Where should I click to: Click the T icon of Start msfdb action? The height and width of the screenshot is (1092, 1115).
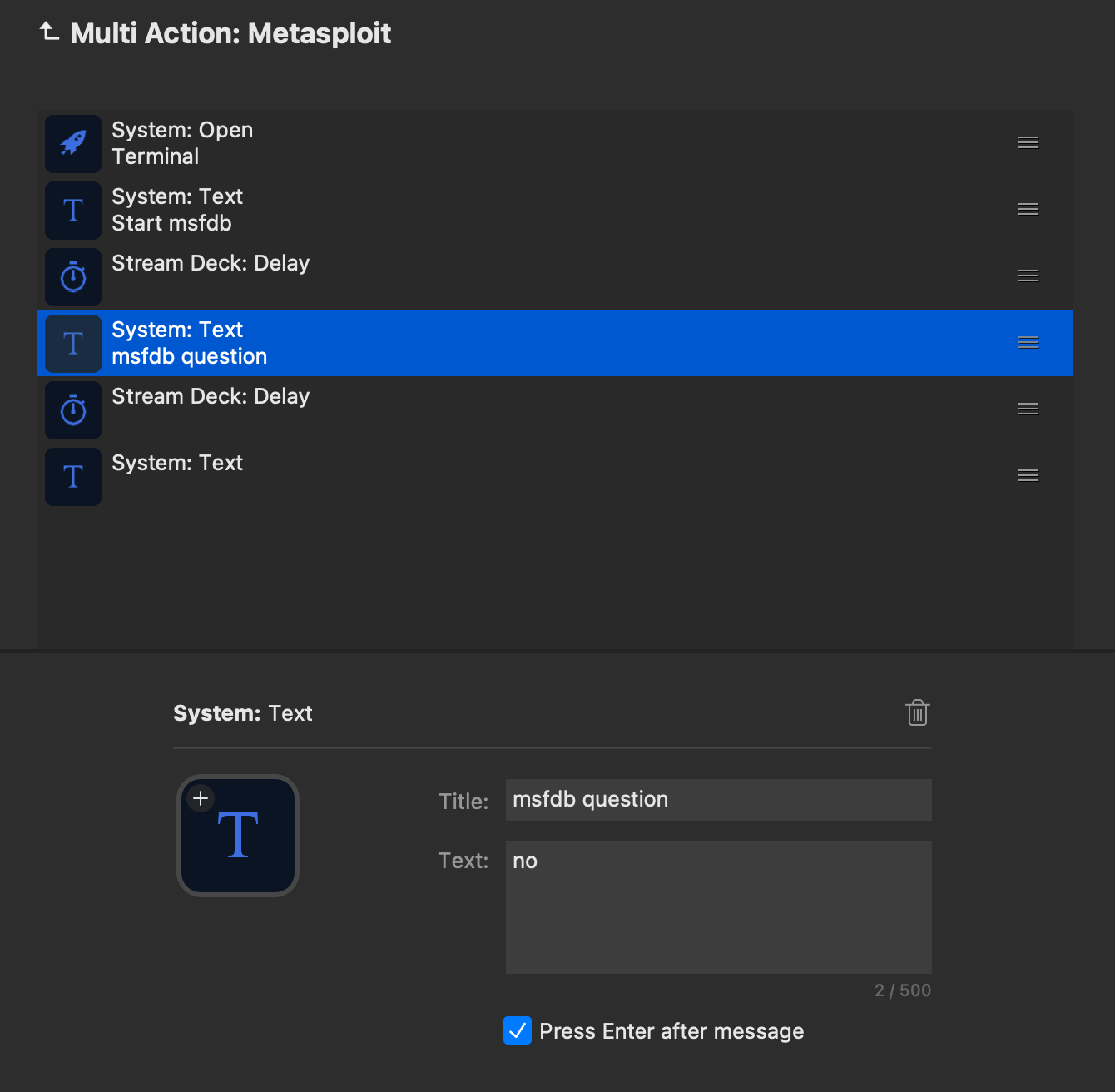73,210
